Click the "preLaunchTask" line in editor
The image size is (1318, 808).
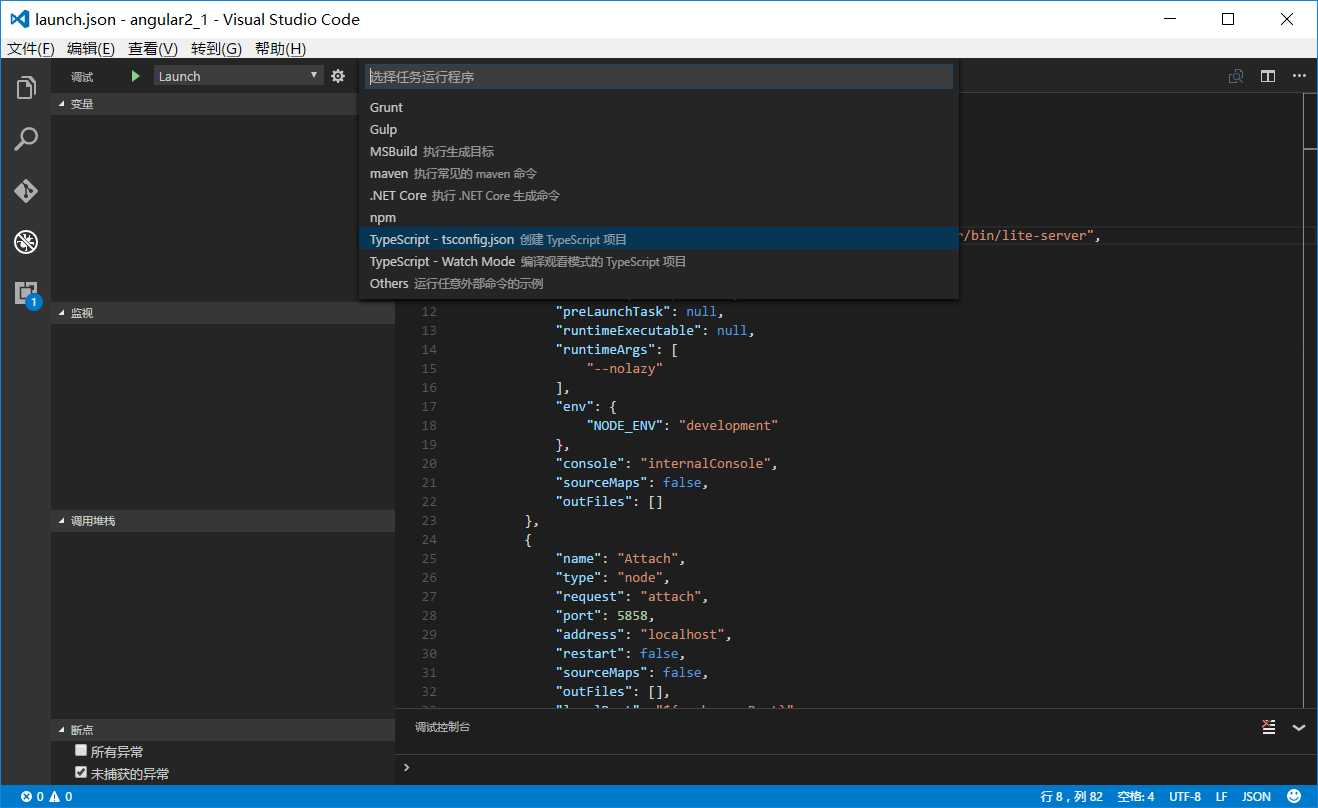tap(639, 311)
